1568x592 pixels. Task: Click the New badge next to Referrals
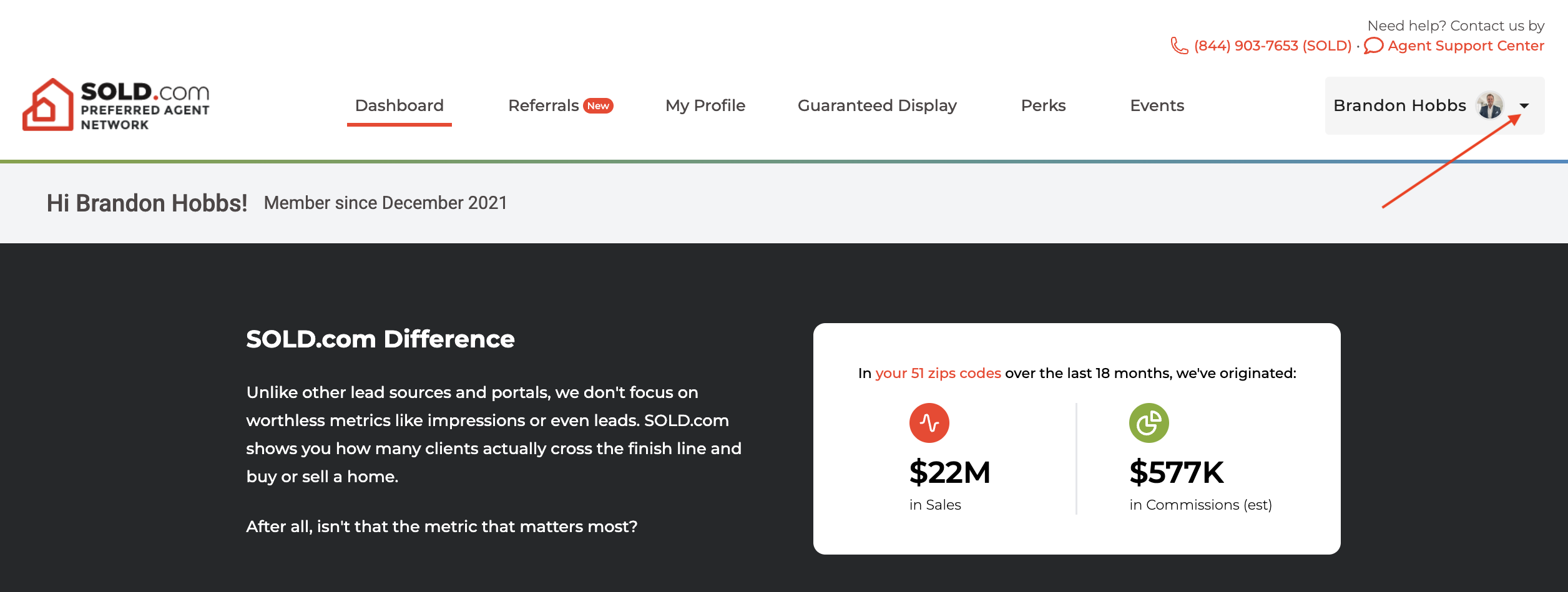pyautogui.click(x=598, y=106)
